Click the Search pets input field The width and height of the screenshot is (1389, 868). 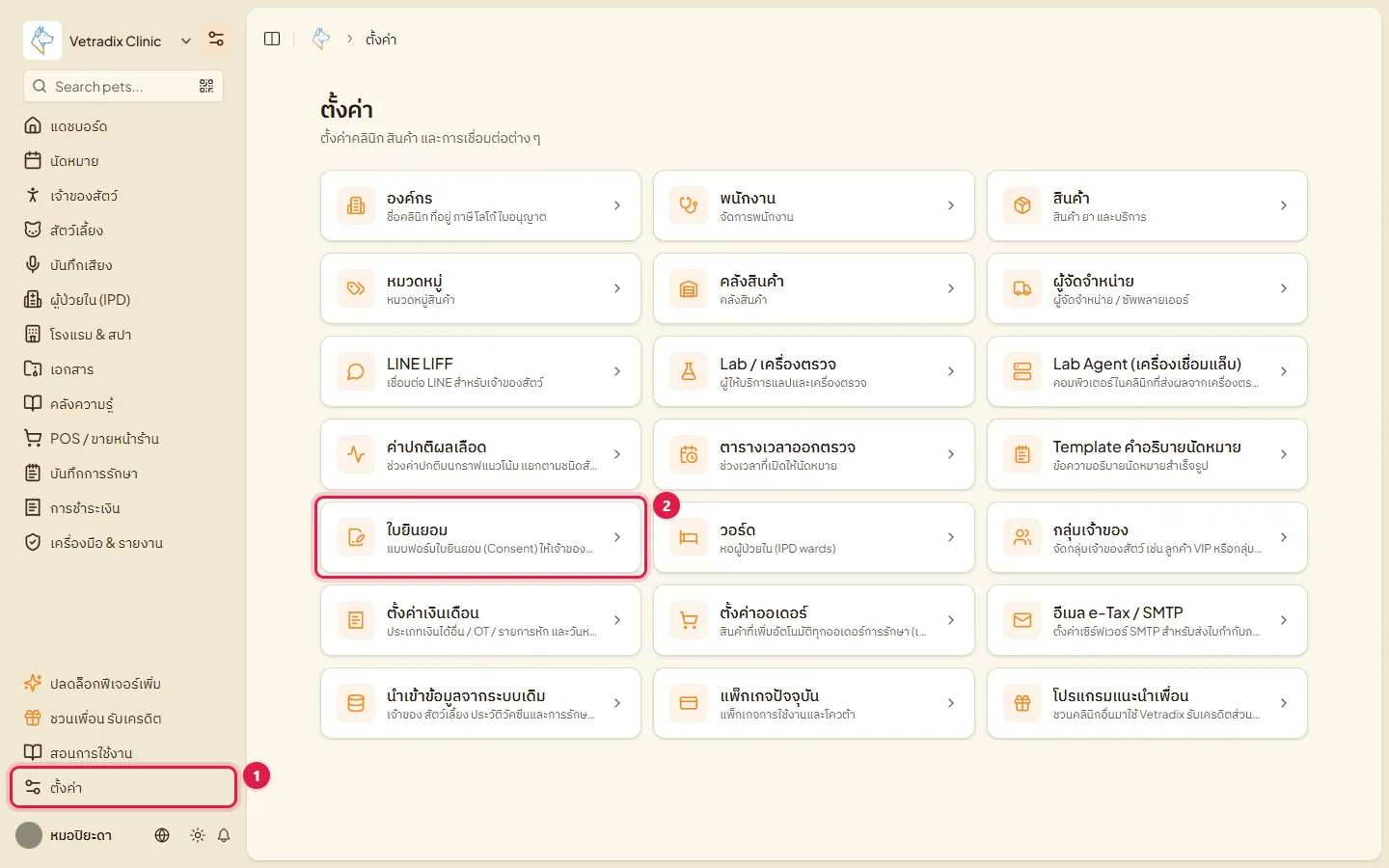[x=123, y=86]
